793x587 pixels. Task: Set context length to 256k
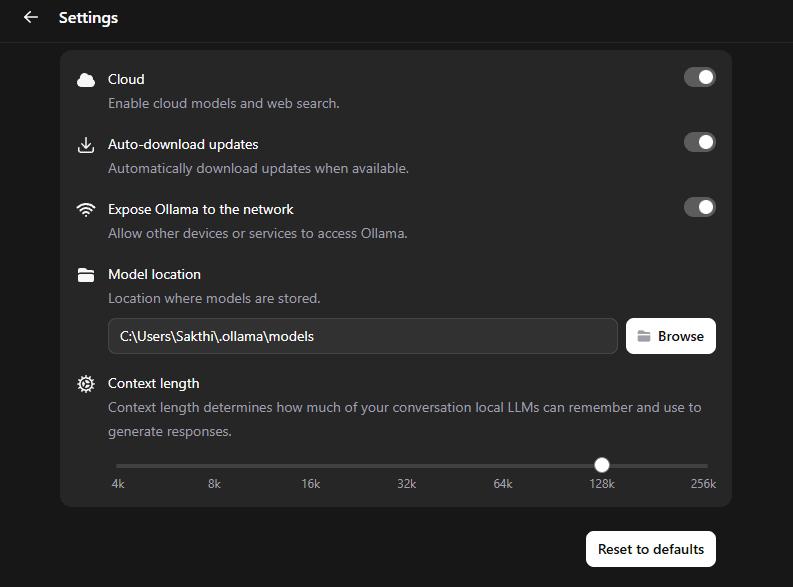705,466
